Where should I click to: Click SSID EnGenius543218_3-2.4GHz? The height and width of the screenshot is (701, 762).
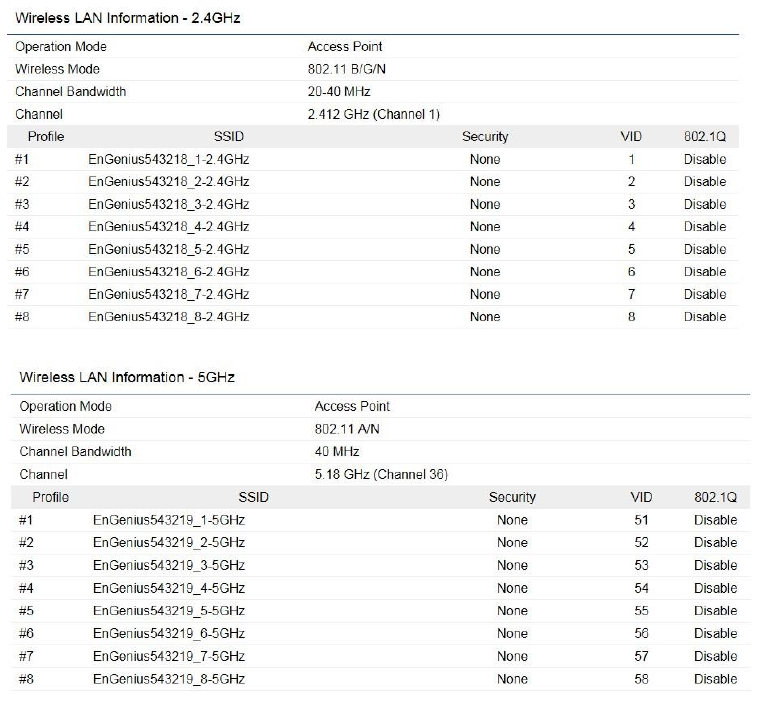coord(169,204)
